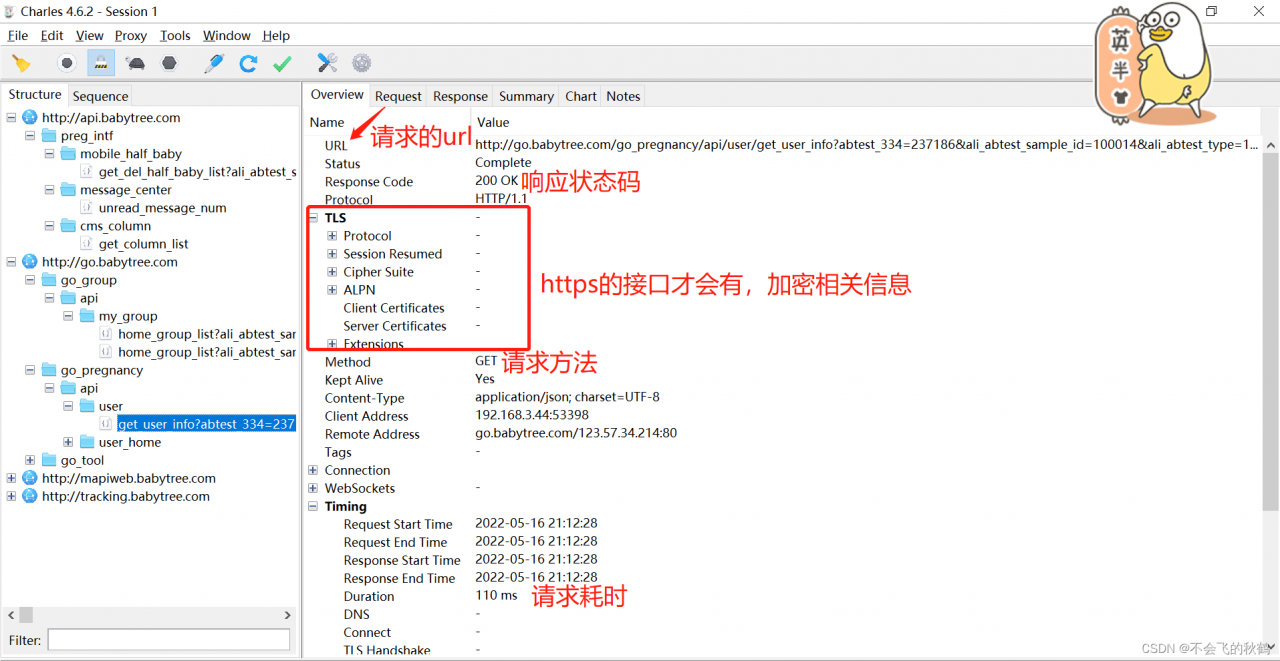Open Settings gear icon in toolbar
This screenshot has width=1280, height=661.
click(362, 63)
